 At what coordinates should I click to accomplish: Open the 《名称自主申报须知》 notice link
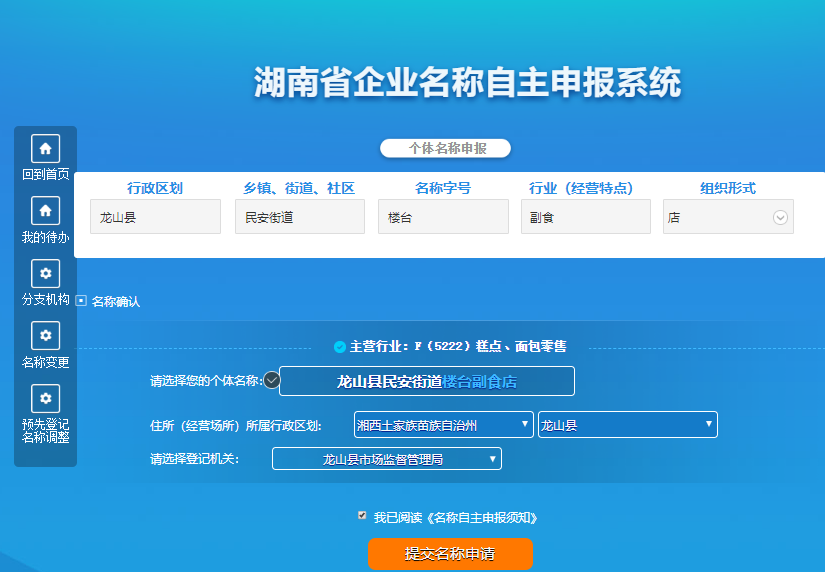coord(482,518)
